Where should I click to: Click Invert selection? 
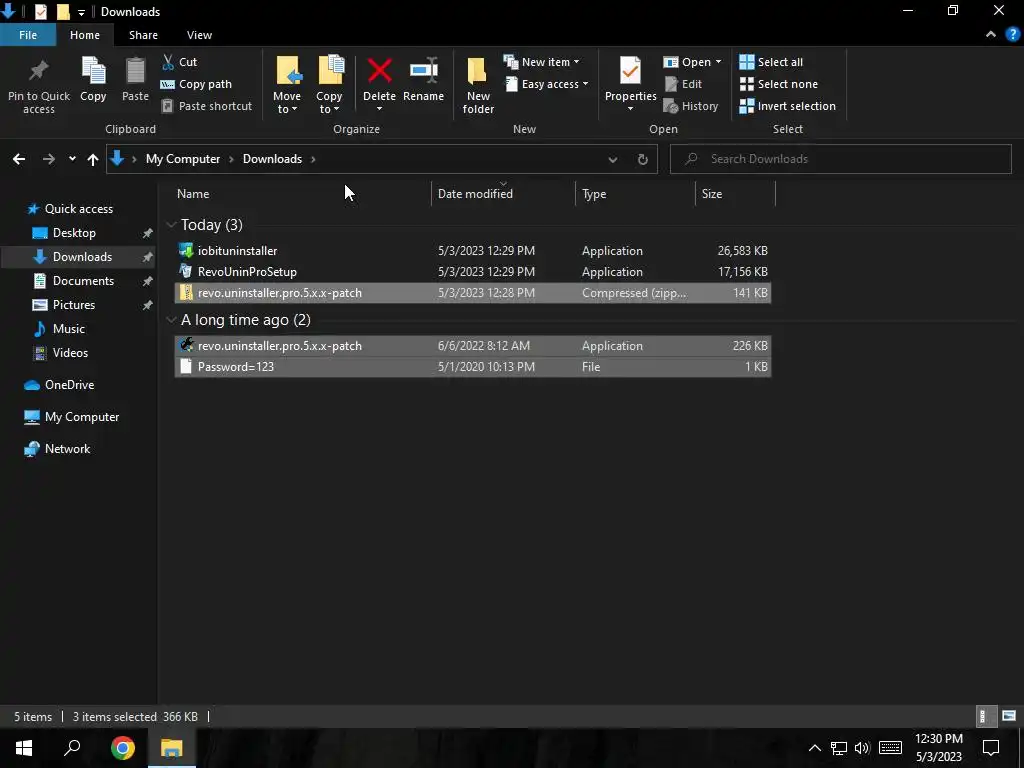[788, 106]
